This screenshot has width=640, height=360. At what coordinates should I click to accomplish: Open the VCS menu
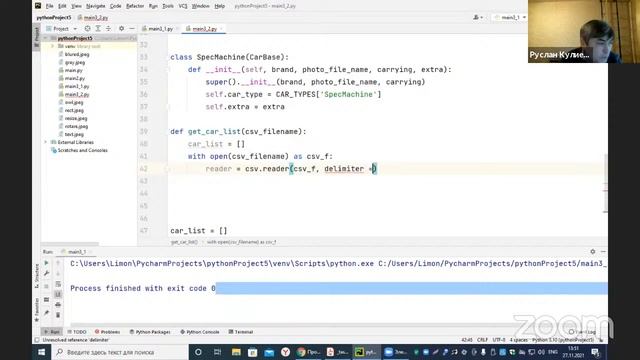pyautogui.click(x=183, y=6)
